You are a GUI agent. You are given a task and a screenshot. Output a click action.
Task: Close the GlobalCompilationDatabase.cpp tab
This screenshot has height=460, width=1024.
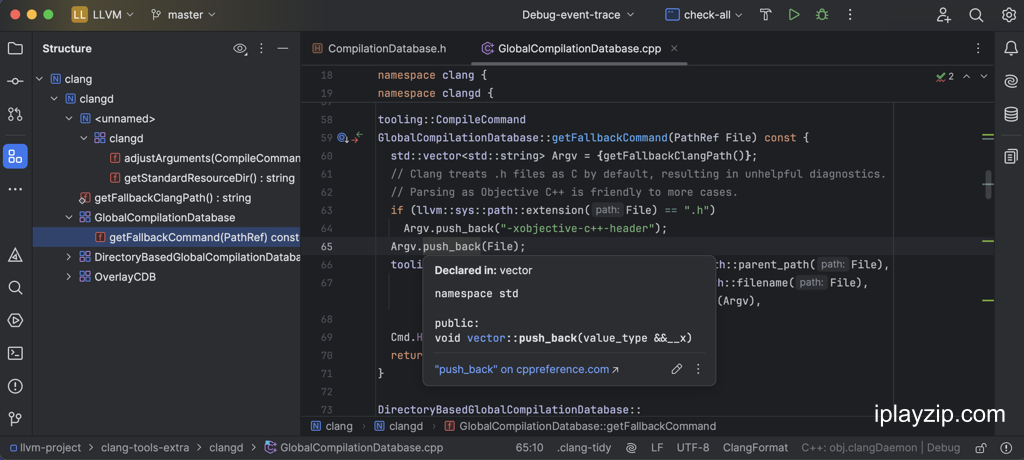674,48
